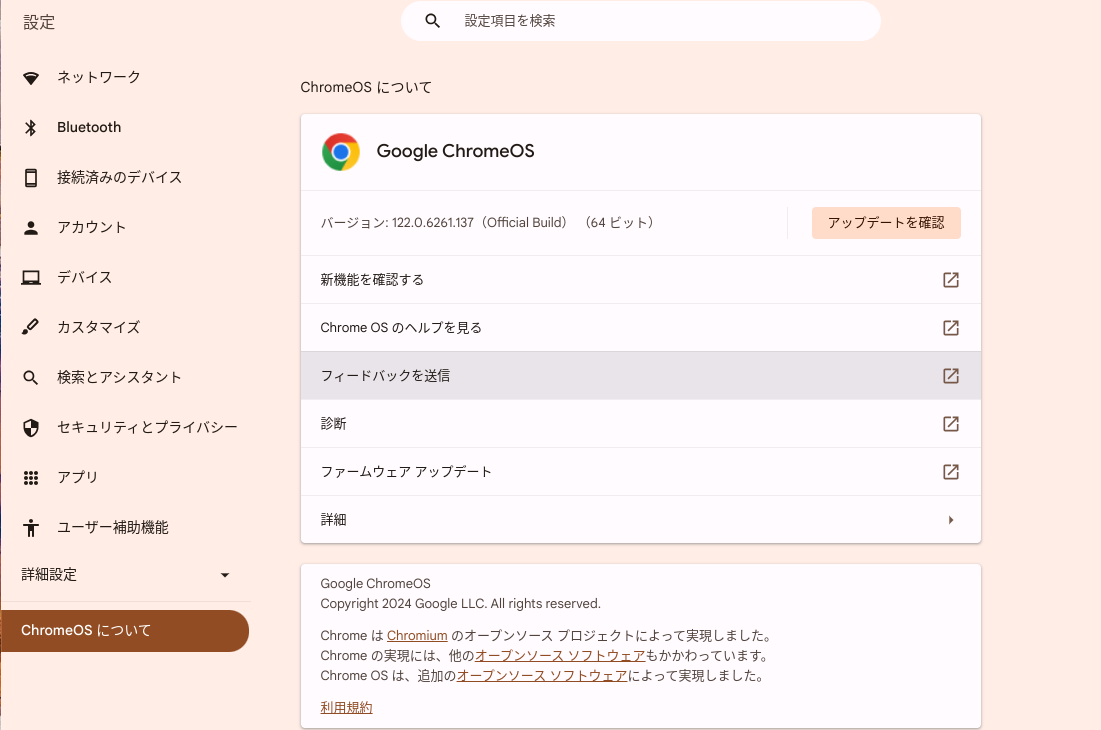The height and width of the screenshot is (730, 1101).
Task: Open Chrome OS のヘルプを見る
Action: pos(640,328)
